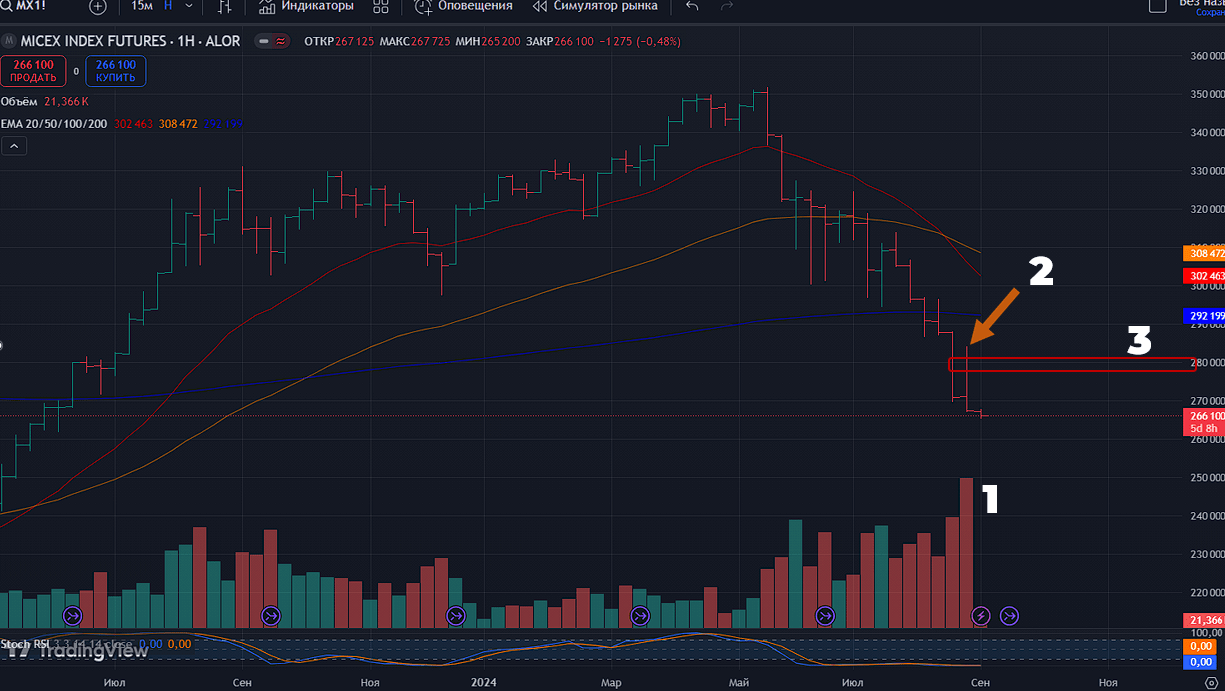Toggle the hollow bars pill next to ALOR
The width and height of the screenshot is (1225, 691).
pyautogui.click(x=271, y=42)
